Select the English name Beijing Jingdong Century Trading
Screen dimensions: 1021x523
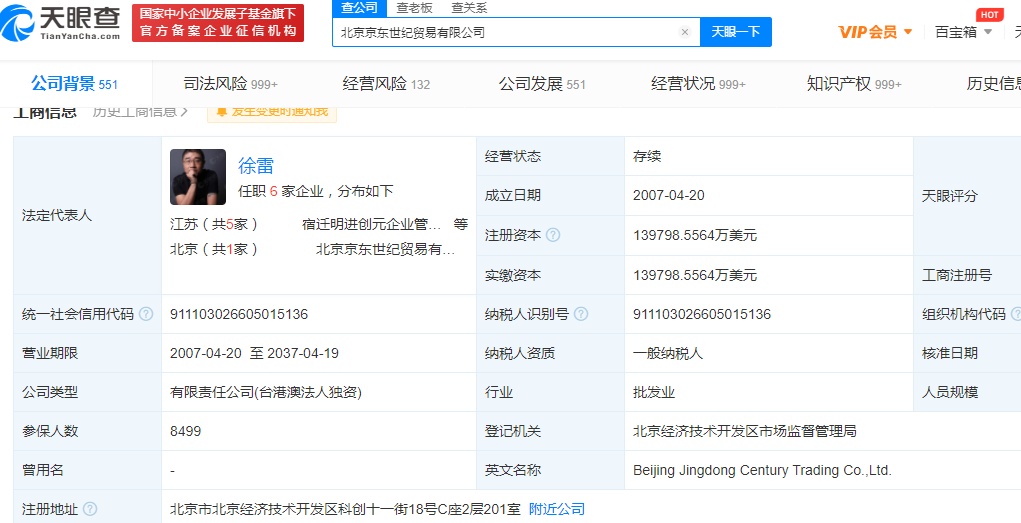[x=762, y=470]
